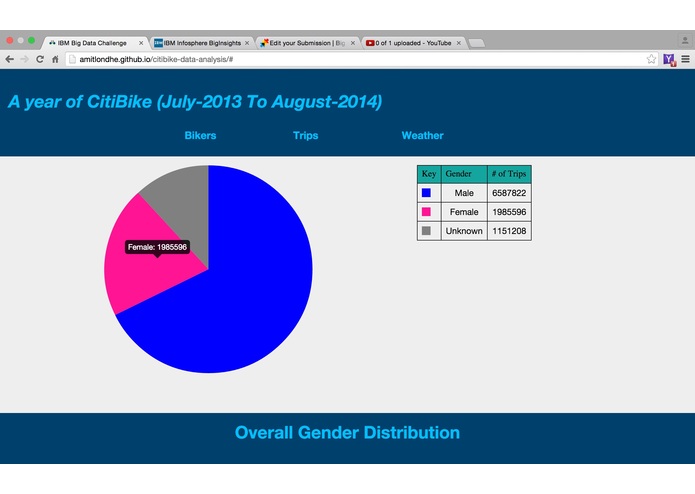Open a new tab with the blank tab button

476,43
